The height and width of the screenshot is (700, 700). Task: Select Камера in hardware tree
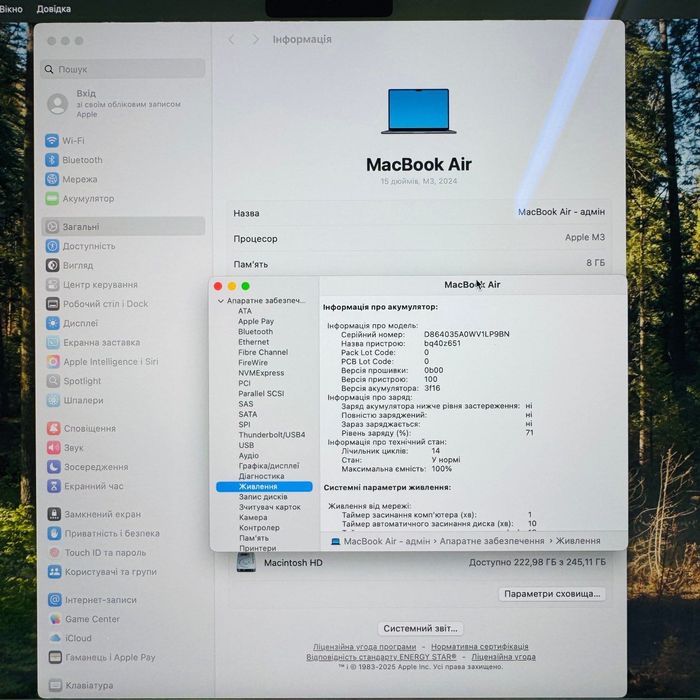click(253, 517)
